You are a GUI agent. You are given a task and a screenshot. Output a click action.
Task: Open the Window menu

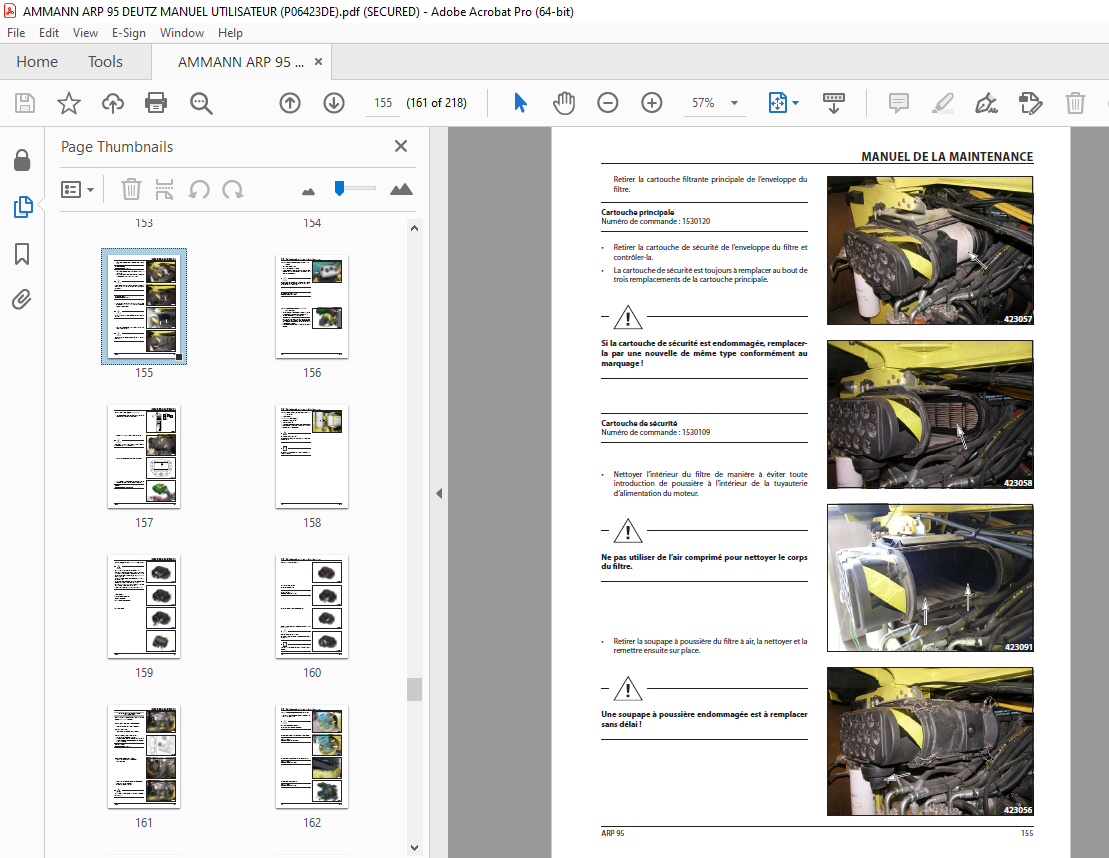pyautogui.click(x=182, y=33)
